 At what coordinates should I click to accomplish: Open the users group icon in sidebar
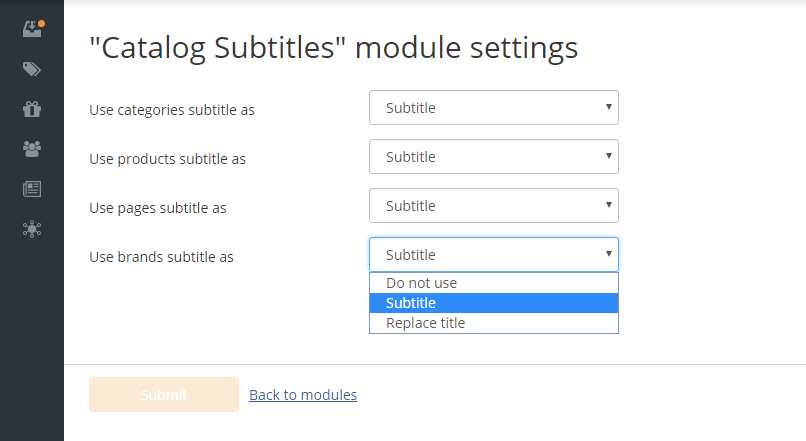32,149
